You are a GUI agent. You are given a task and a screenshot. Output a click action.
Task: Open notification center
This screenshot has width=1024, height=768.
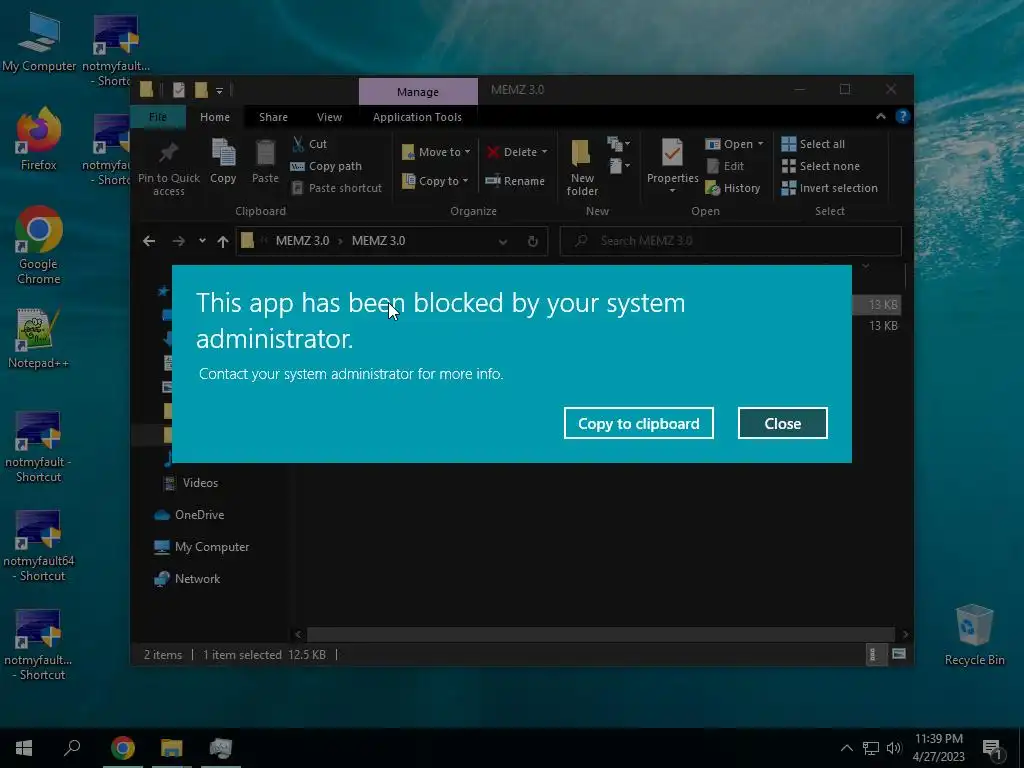992,748
